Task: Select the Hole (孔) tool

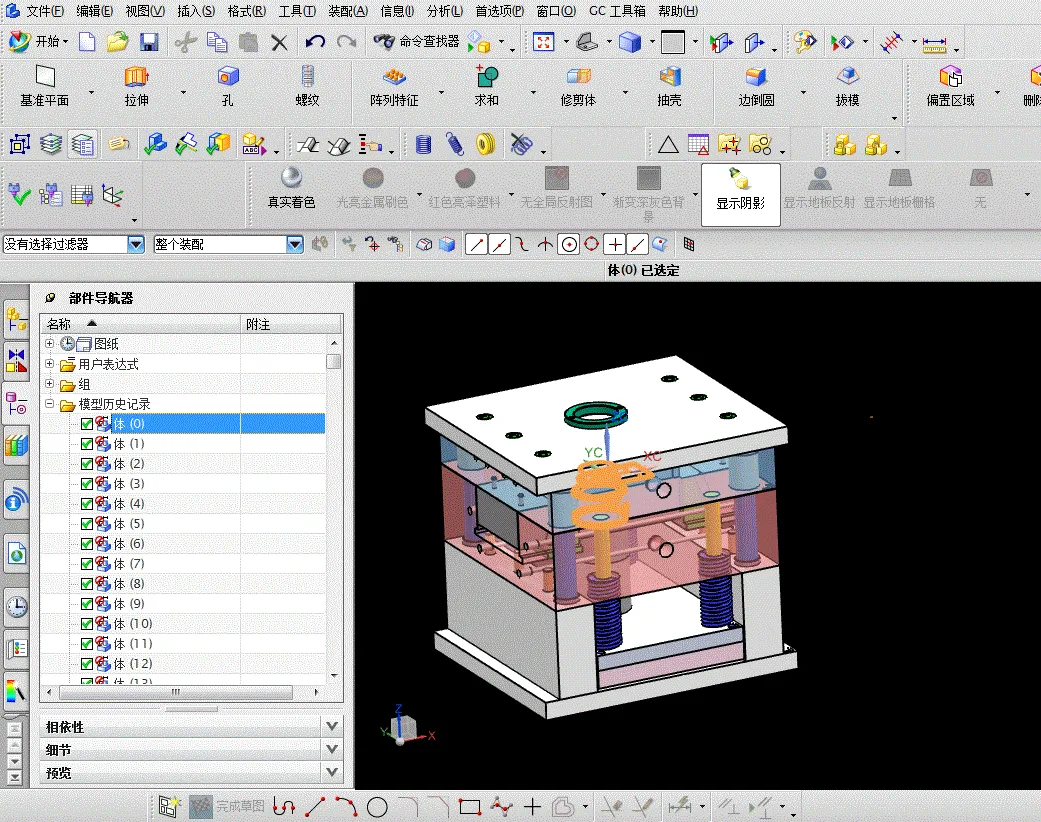Action: point(228,86)
